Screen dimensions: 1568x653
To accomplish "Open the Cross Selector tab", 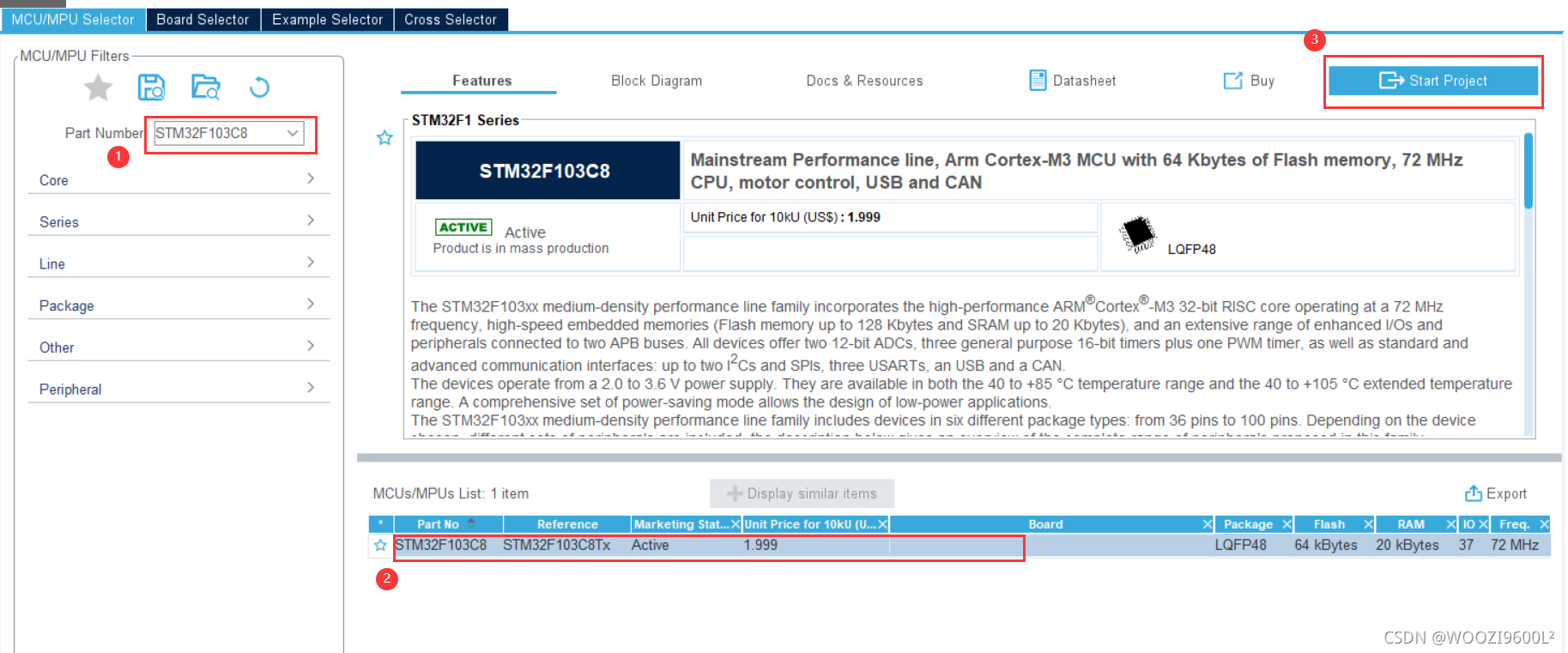I will click(x=451, y=19).
